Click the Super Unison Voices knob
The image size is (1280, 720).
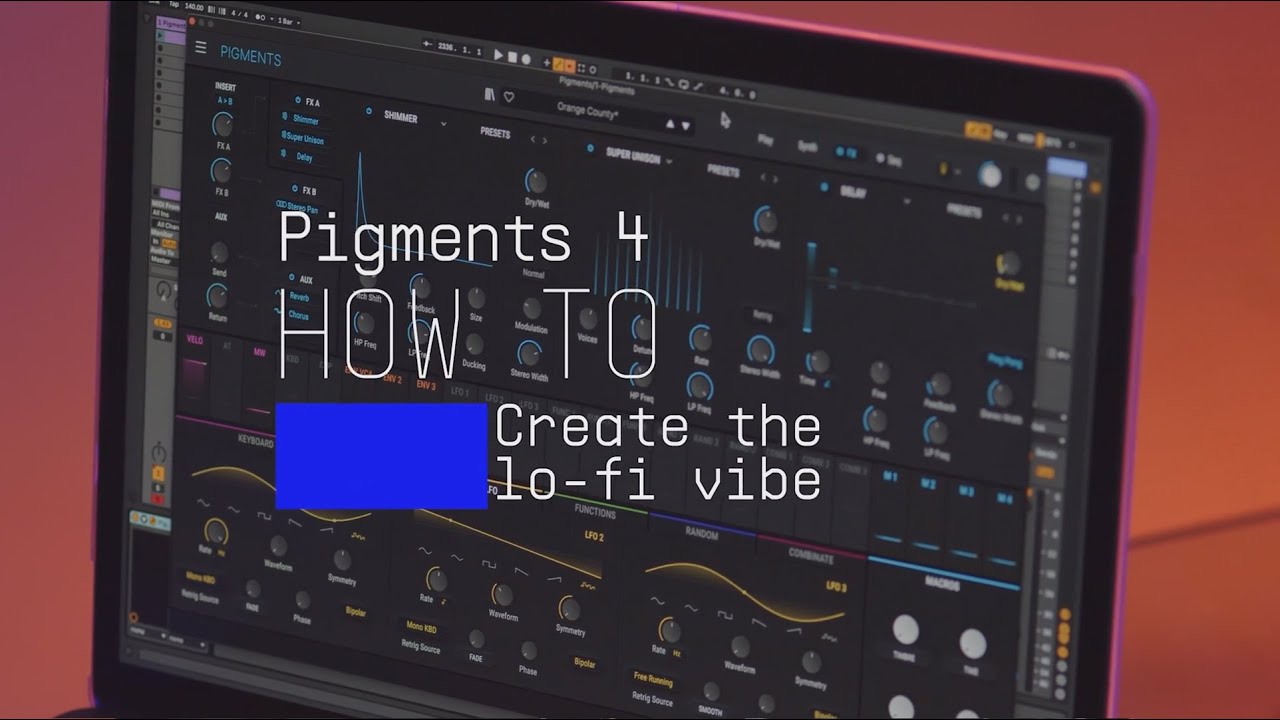pyautogui.click(x=588, y=318)
